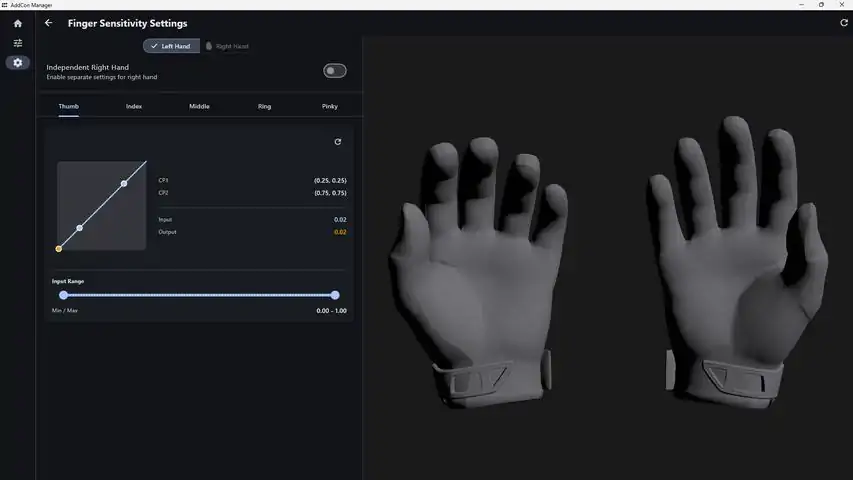
Task: Click the Input Range maximum slider handle
Action: (335, 295)
